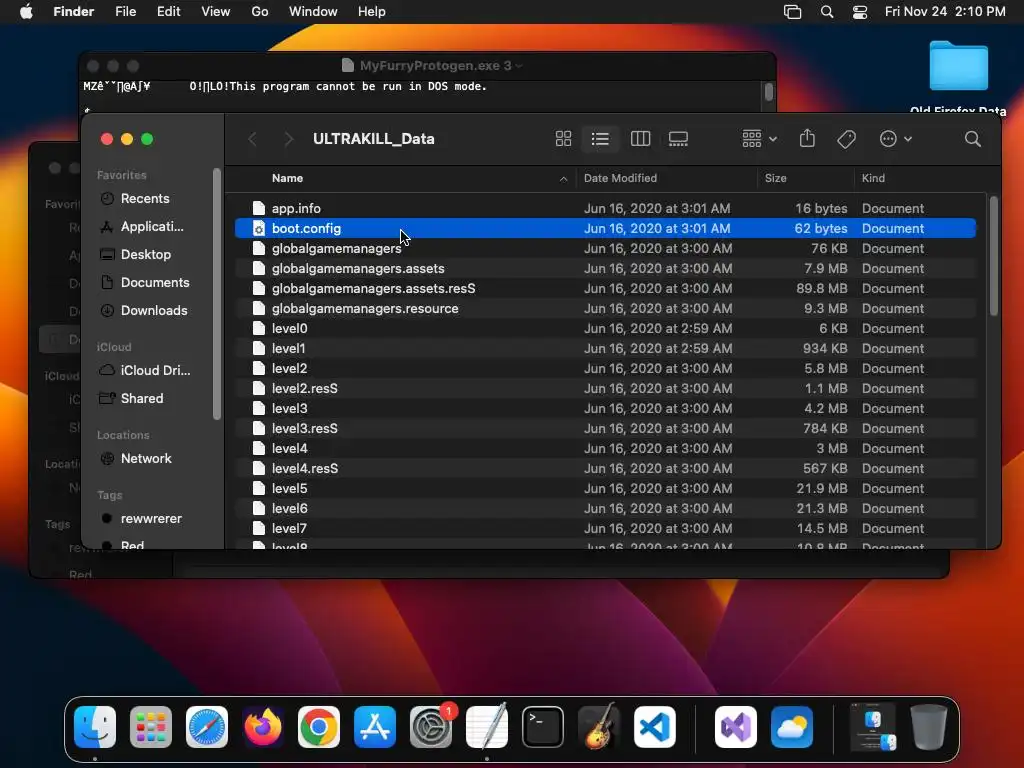Open Recents in Finder sidebar
The height and width of the screenshot is (768, 1024).
coord(145,199)
